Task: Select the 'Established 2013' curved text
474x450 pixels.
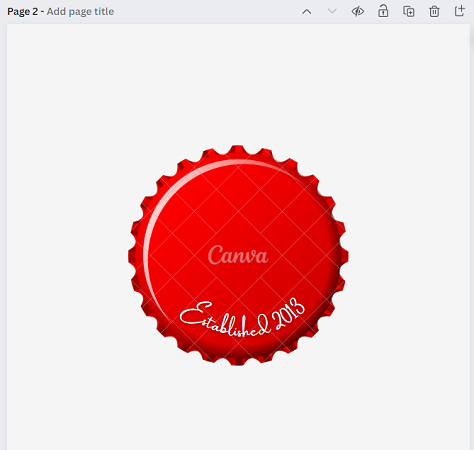Action: click(242, 318)
